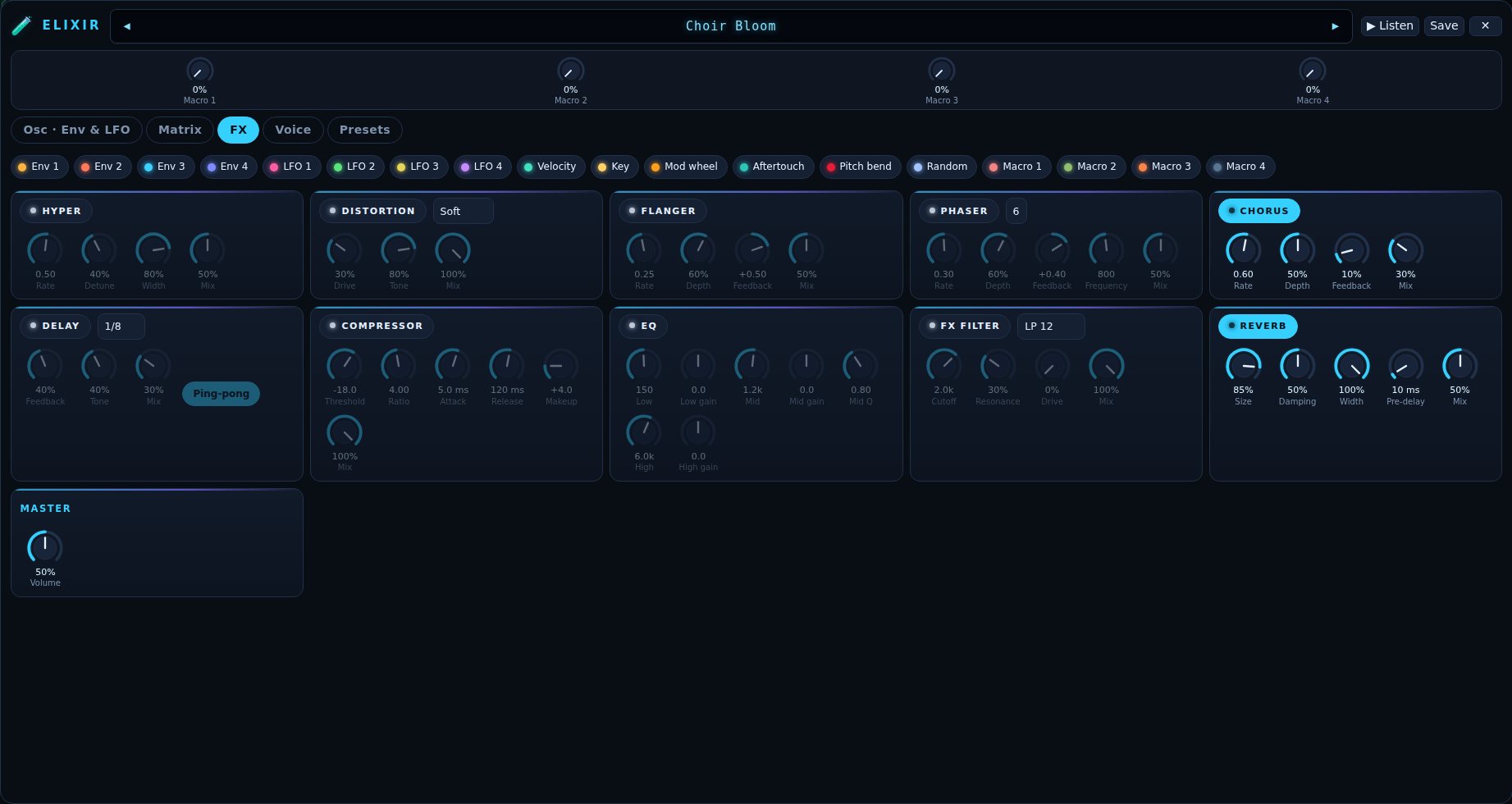Toggle the Delay Ping-pong mode

(x=221, y=394)
